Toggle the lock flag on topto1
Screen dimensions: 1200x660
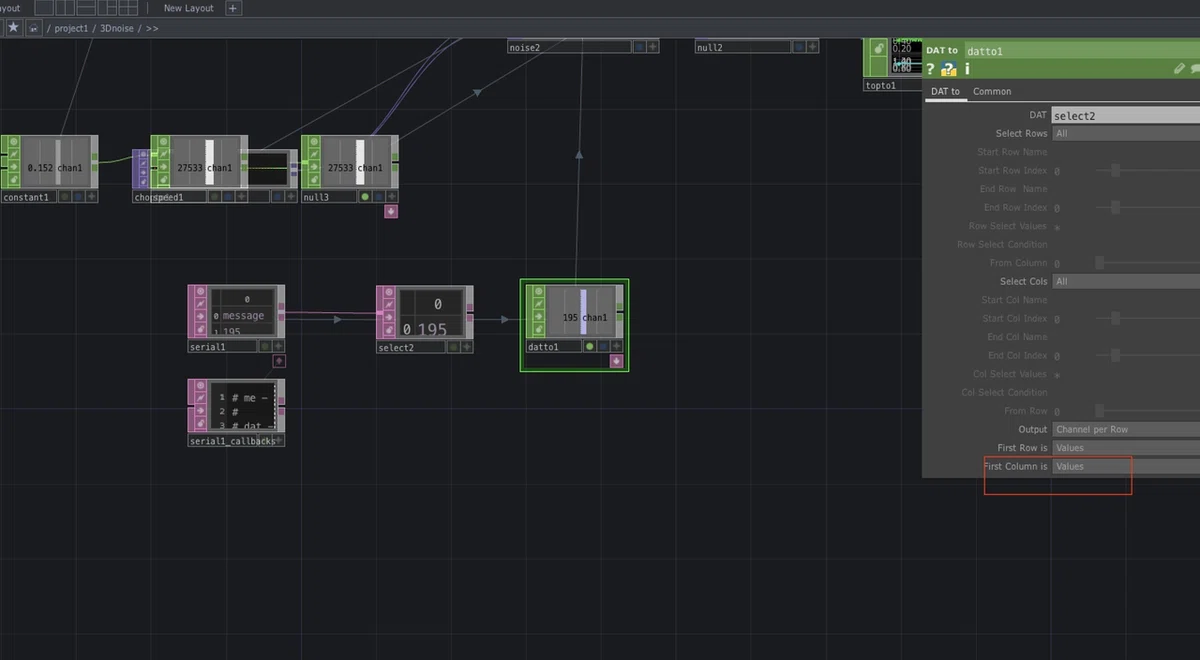[878, 48]
